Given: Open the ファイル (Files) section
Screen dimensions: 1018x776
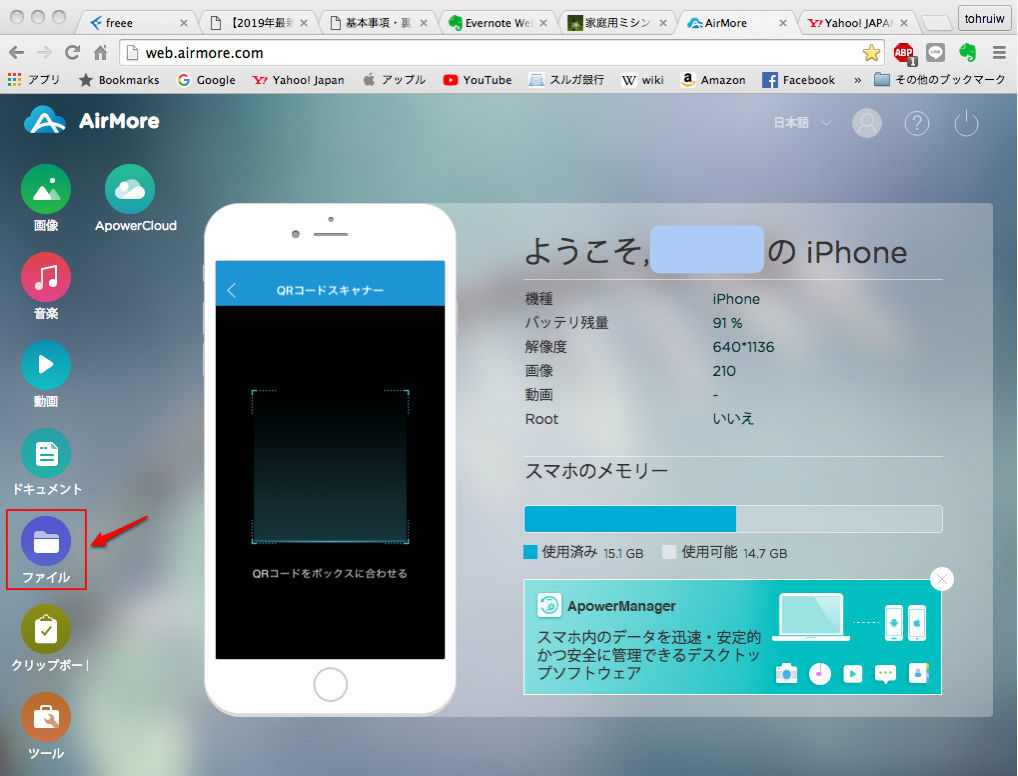Looking at the screenshot, I should 45,541.
